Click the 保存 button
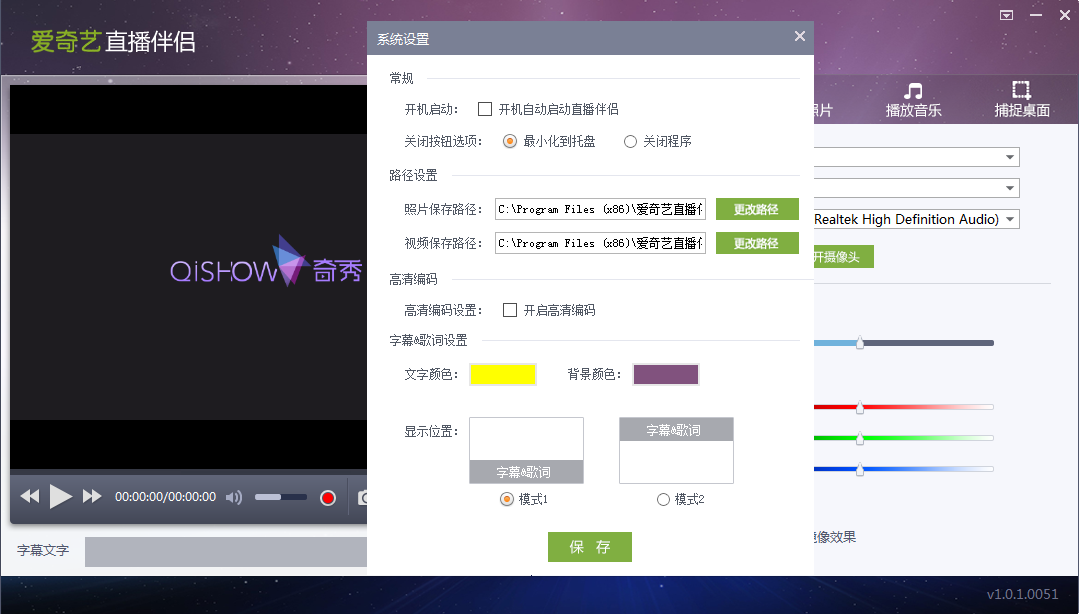 point(590,547)
